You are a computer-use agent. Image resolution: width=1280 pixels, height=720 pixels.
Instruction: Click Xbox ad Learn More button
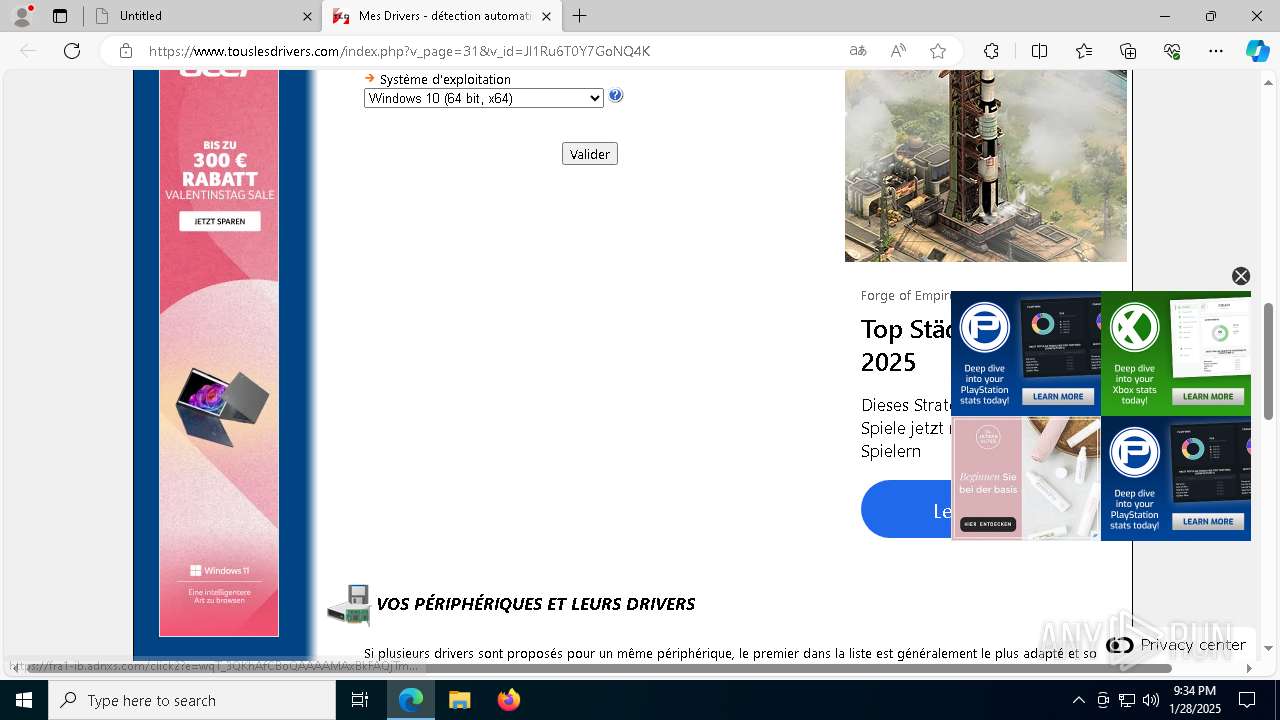coord(1208,397)
